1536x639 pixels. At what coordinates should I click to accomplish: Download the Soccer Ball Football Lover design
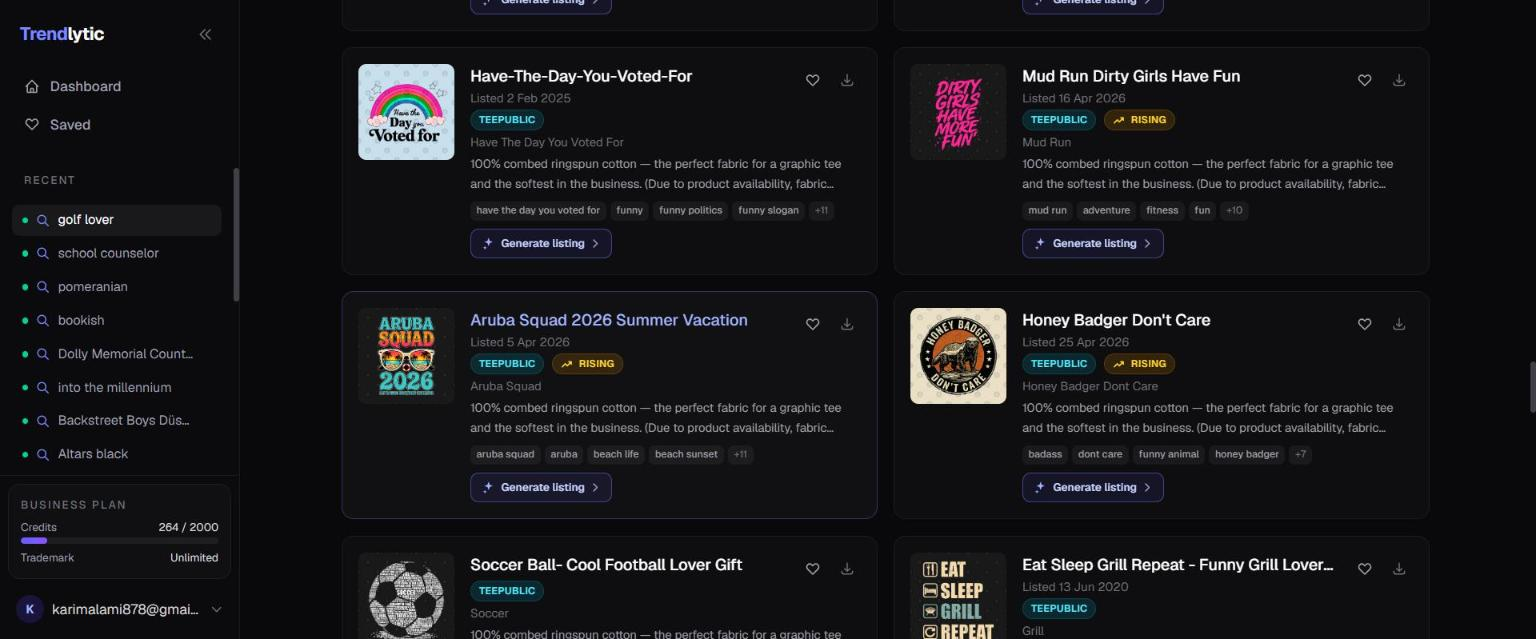click(x=847, y=569)
